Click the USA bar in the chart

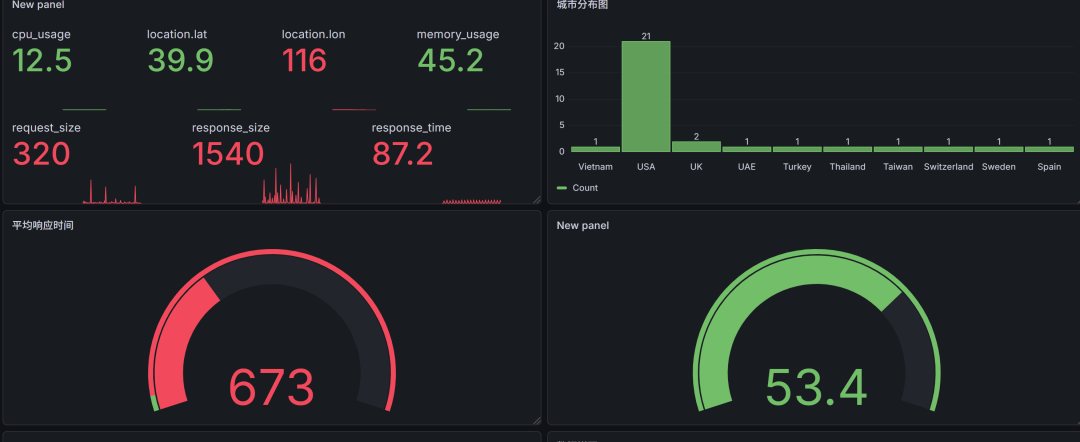[x=646, y=96]
